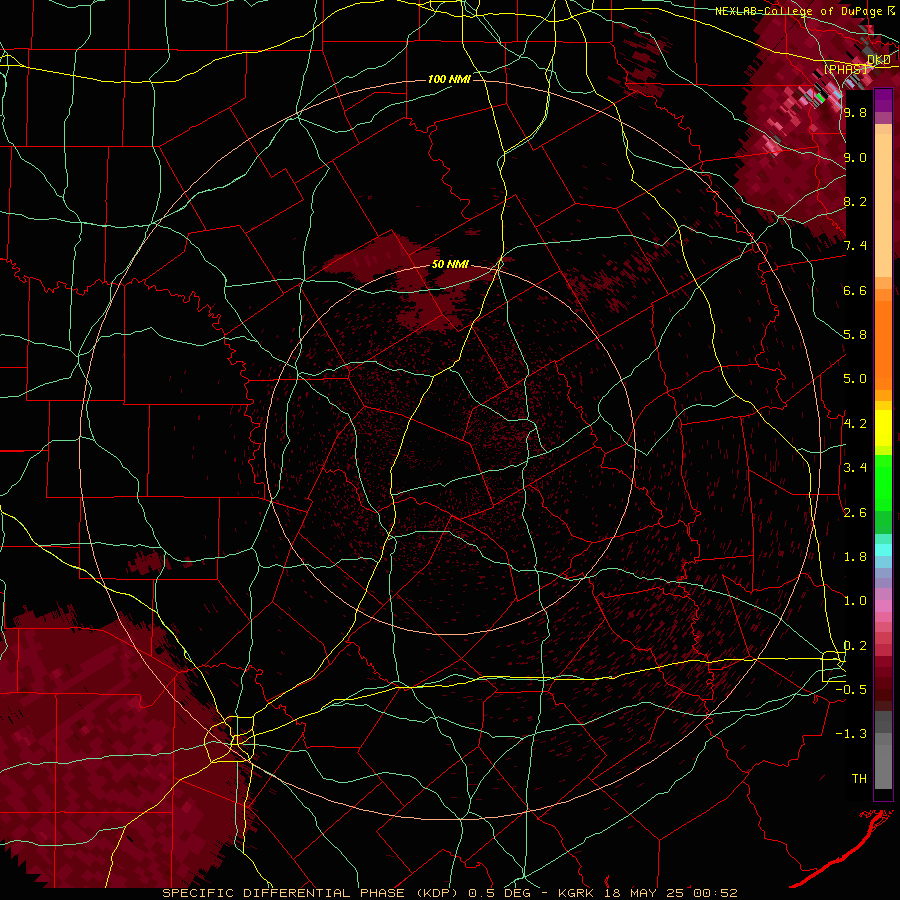Click the 3.4 scale value

tap(855, 468)
